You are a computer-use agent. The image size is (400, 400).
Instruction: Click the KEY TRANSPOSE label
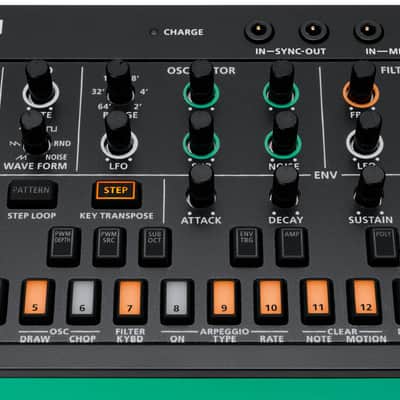pos(116,216)
